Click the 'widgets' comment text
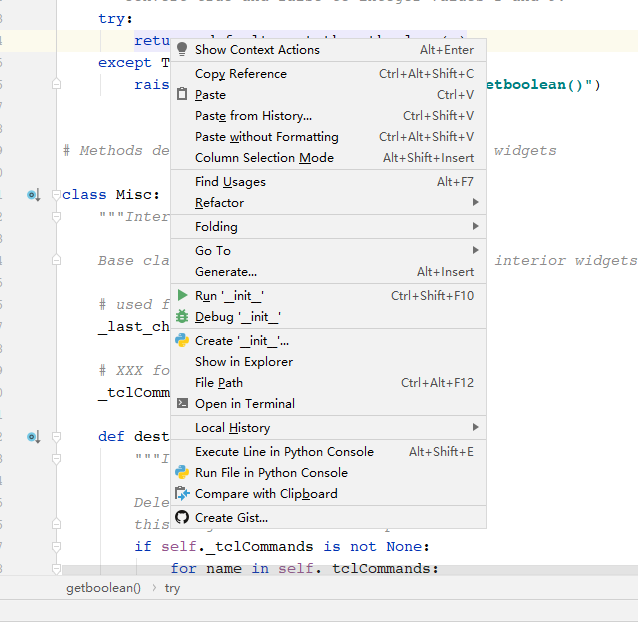The height and width of the screenshot is (622, 638). [x=525, y=151]
